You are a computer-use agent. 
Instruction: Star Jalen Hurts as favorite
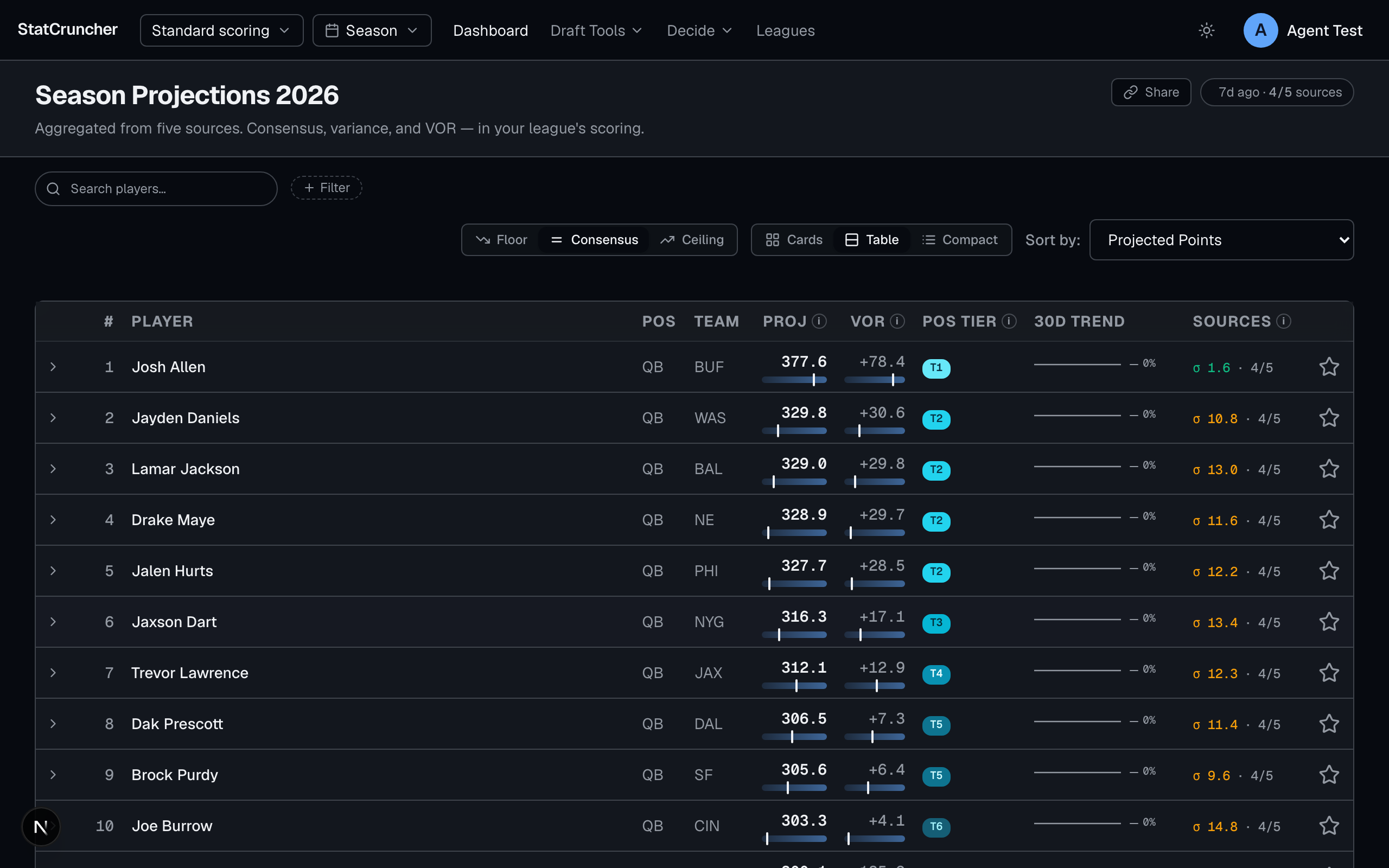pyautogui.click(x=1329, y=571)
